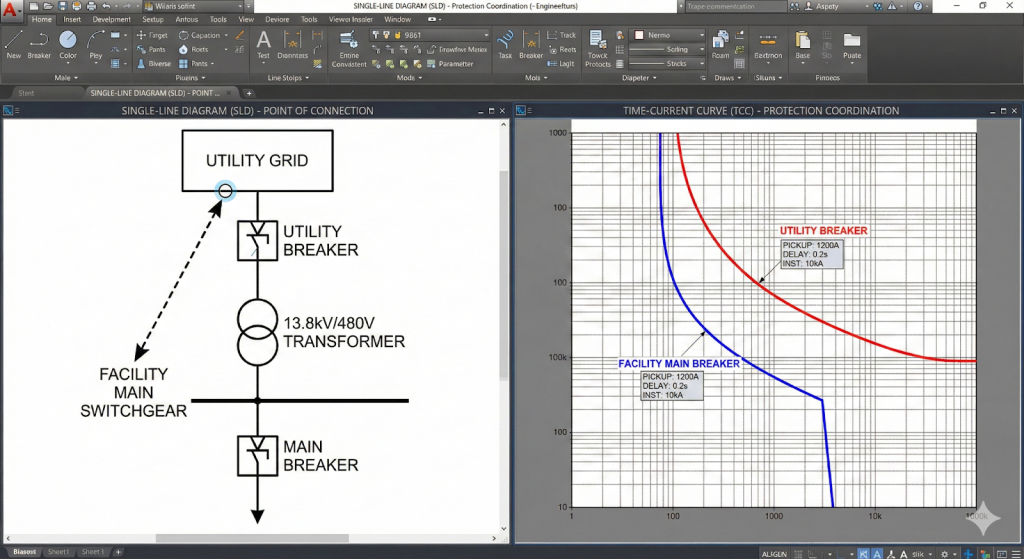
Task: Select the Pley arc tool
Action: 96,45
